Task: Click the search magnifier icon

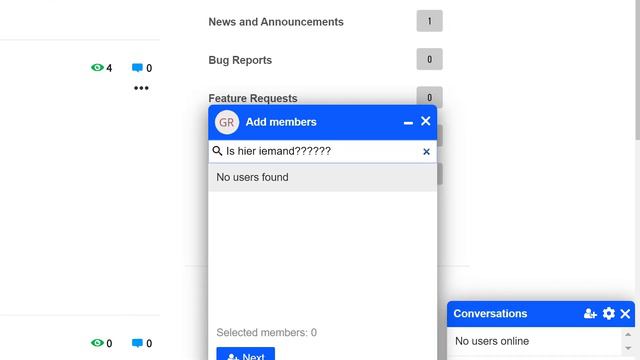Action: point(218,151)
